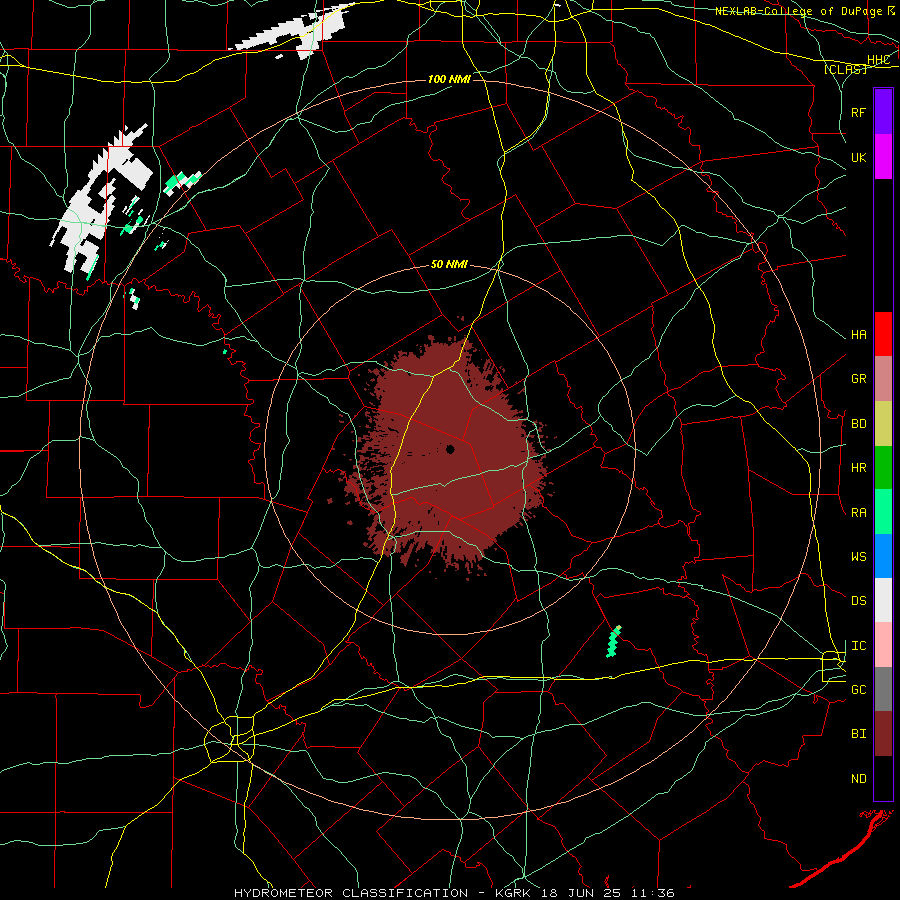
Task: Select the IC light pink legend swatch
Action: click(x=883, y=645)
